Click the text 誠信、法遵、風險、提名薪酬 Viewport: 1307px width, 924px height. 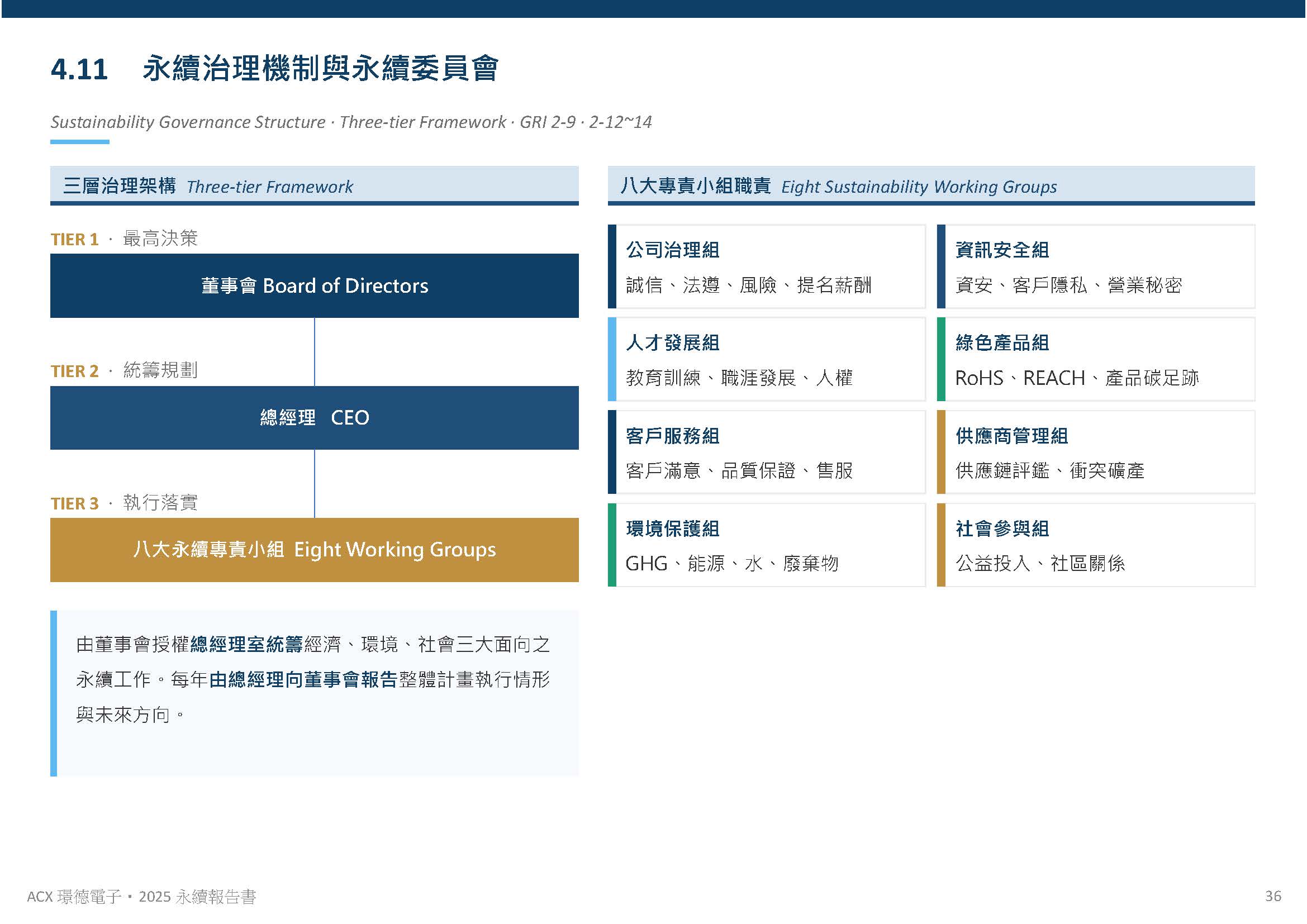(749, 284)
